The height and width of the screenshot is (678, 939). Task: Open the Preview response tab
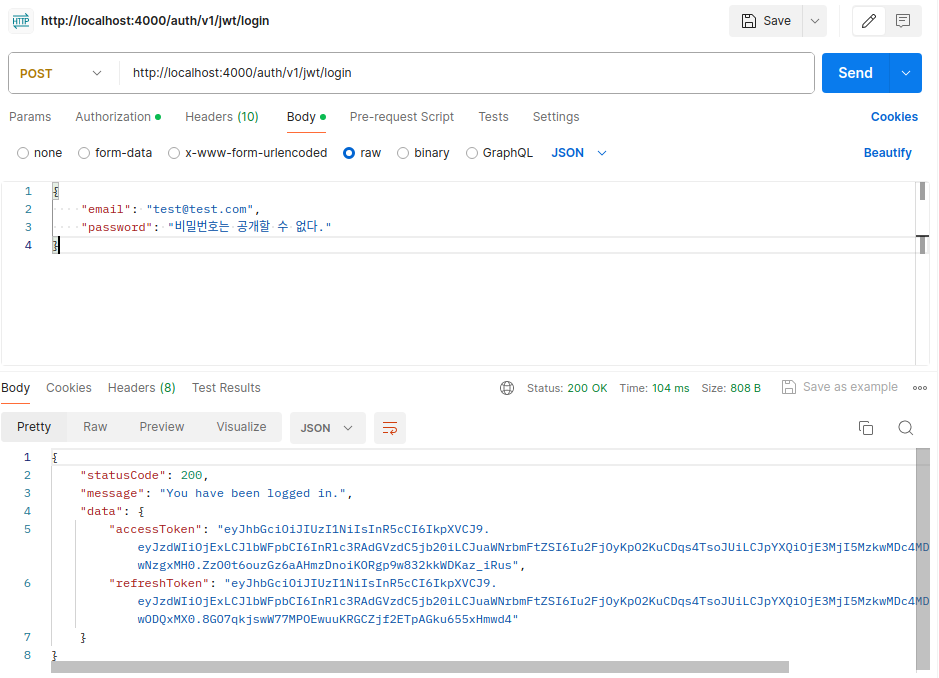161,427
